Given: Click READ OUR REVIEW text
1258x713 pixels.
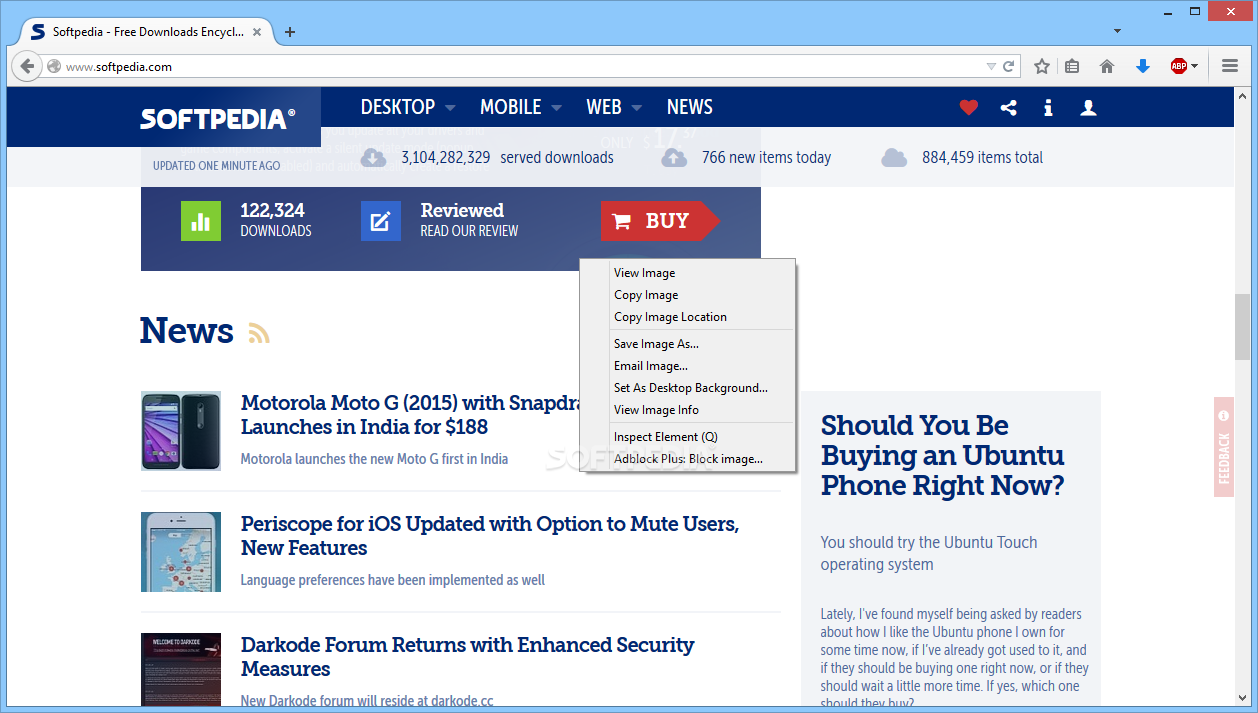Looking at the screenshot, I should pyautogui.click(x=469, y=231).
